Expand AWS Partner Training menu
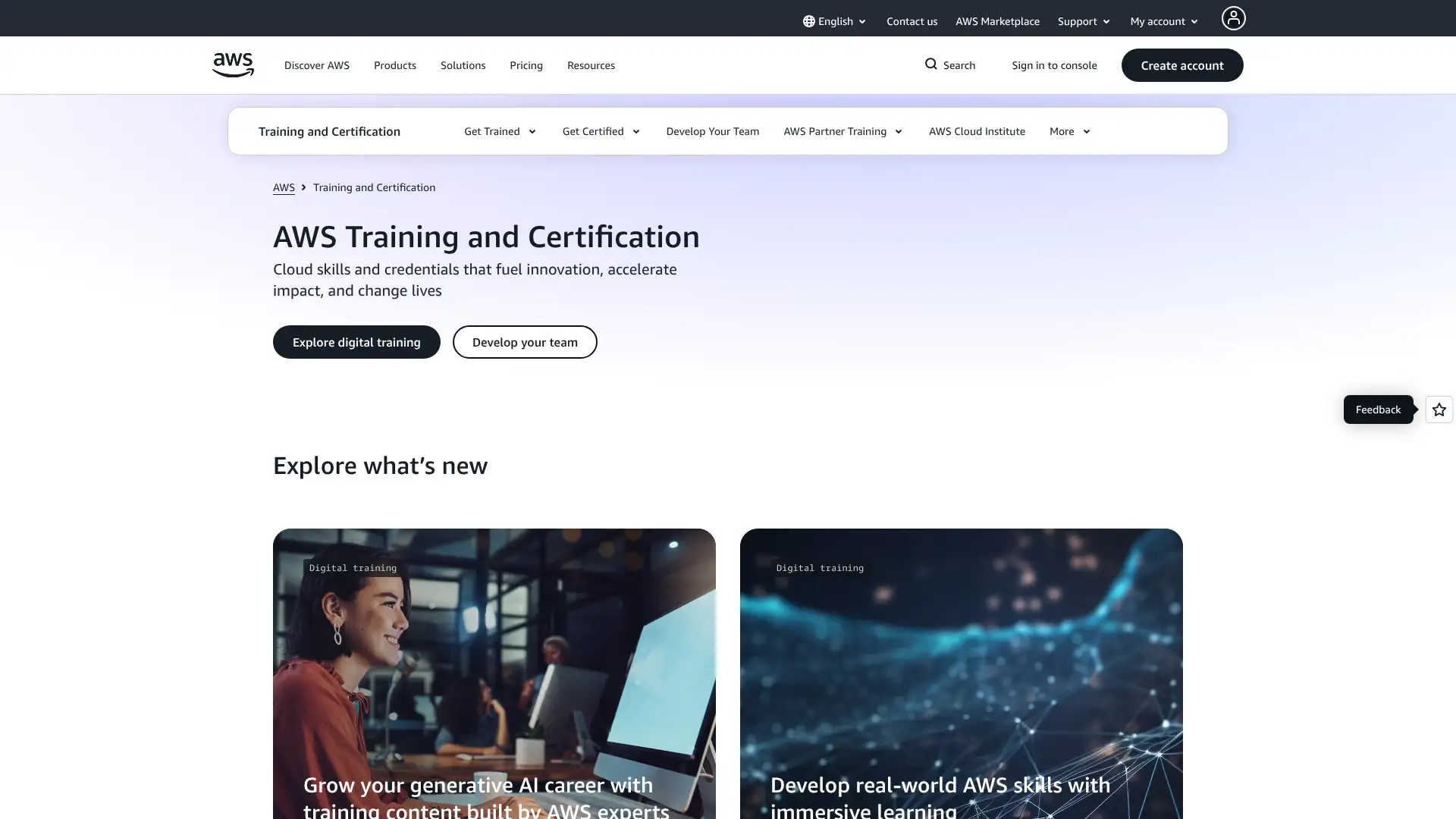This screenshot has width=1456, height=819. [843, 131]
